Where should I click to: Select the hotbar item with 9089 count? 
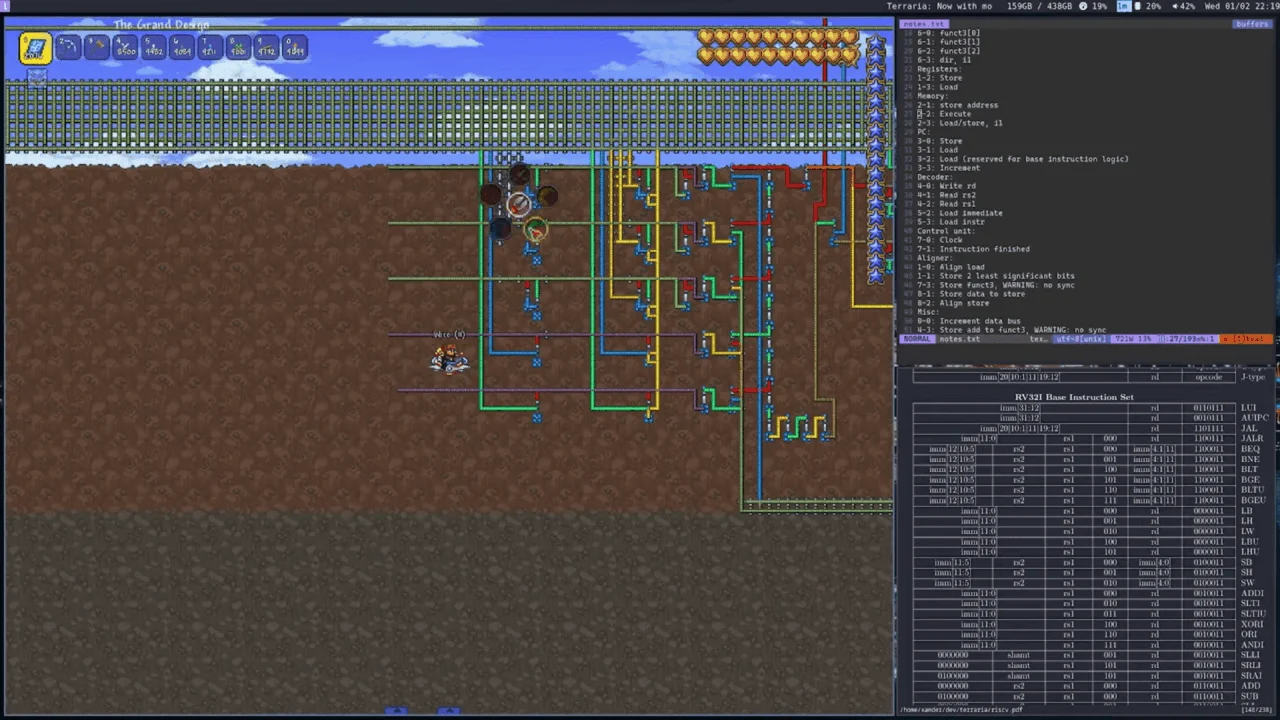click(x=182, y=47)
